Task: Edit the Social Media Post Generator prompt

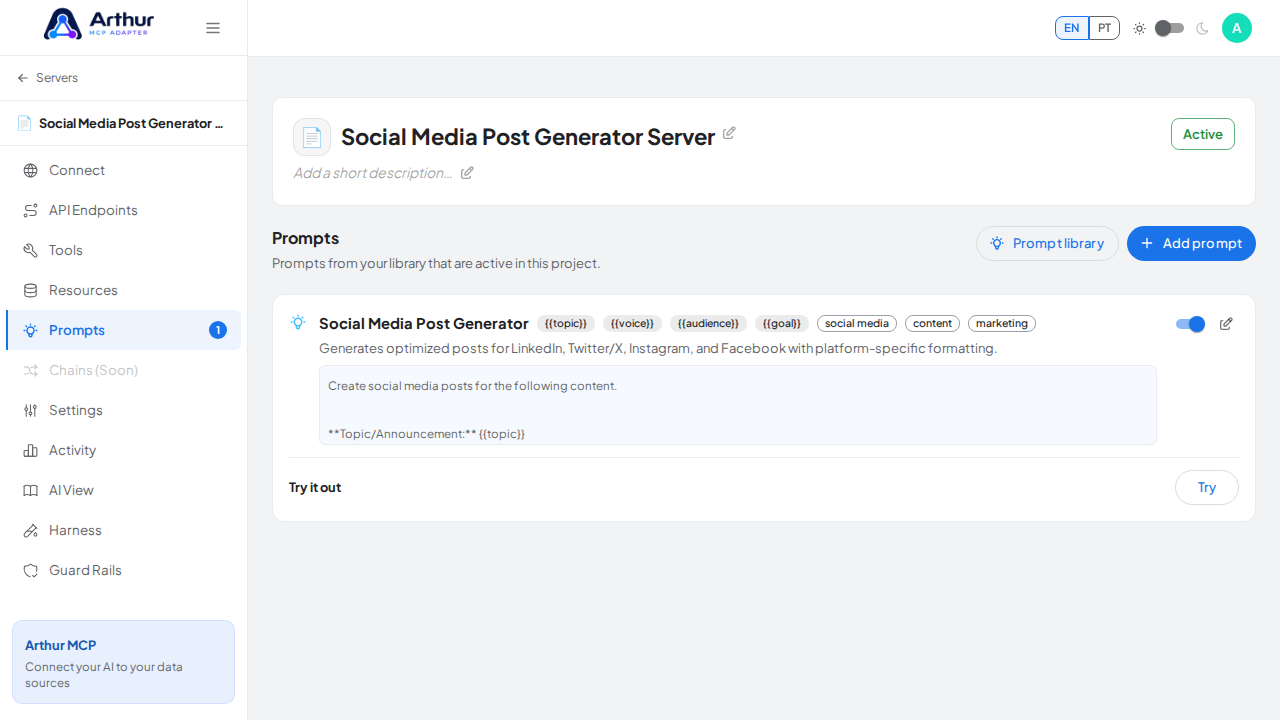Action: [1226, 324]
